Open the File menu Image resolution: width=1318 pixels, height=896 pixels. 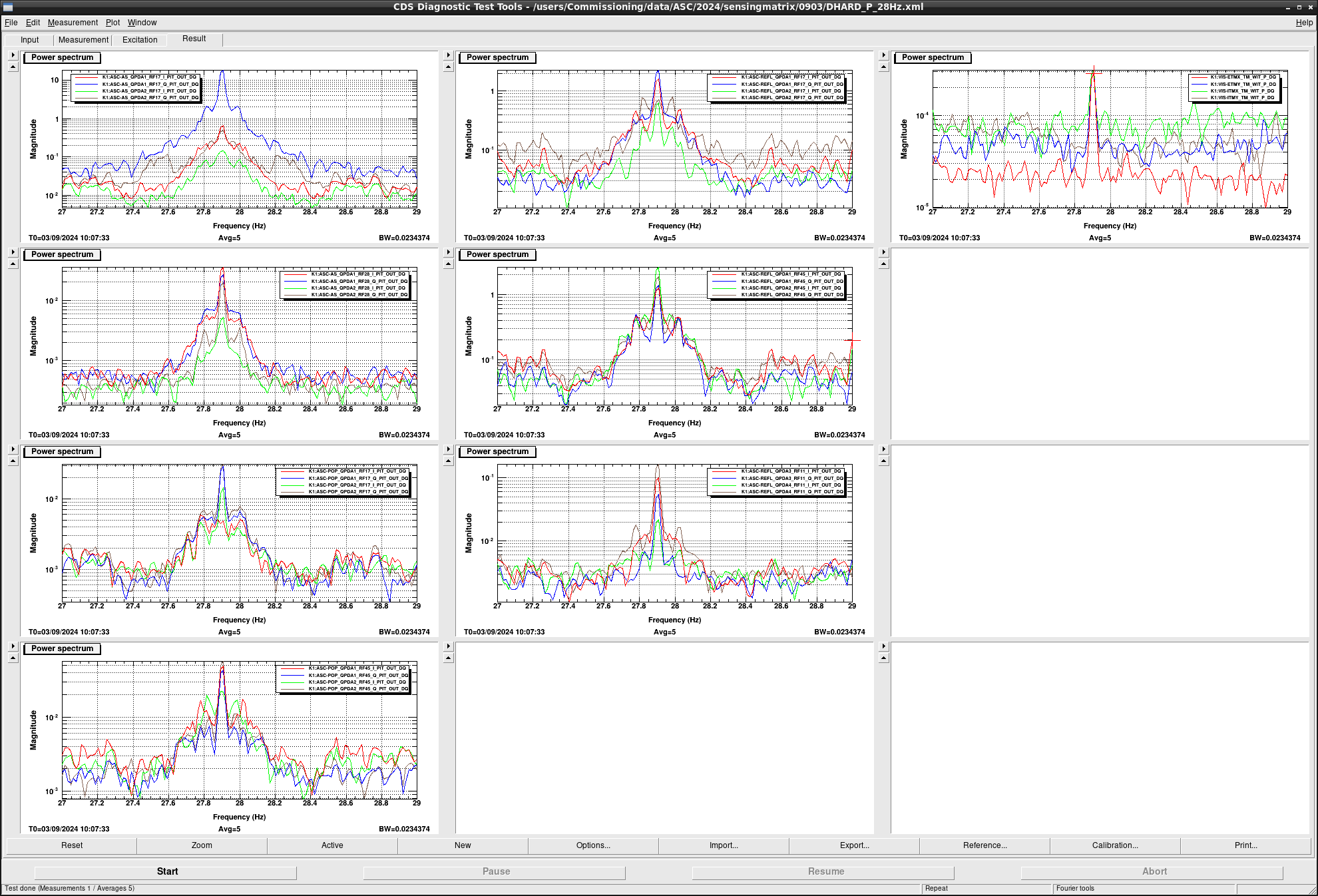point(11,23)
